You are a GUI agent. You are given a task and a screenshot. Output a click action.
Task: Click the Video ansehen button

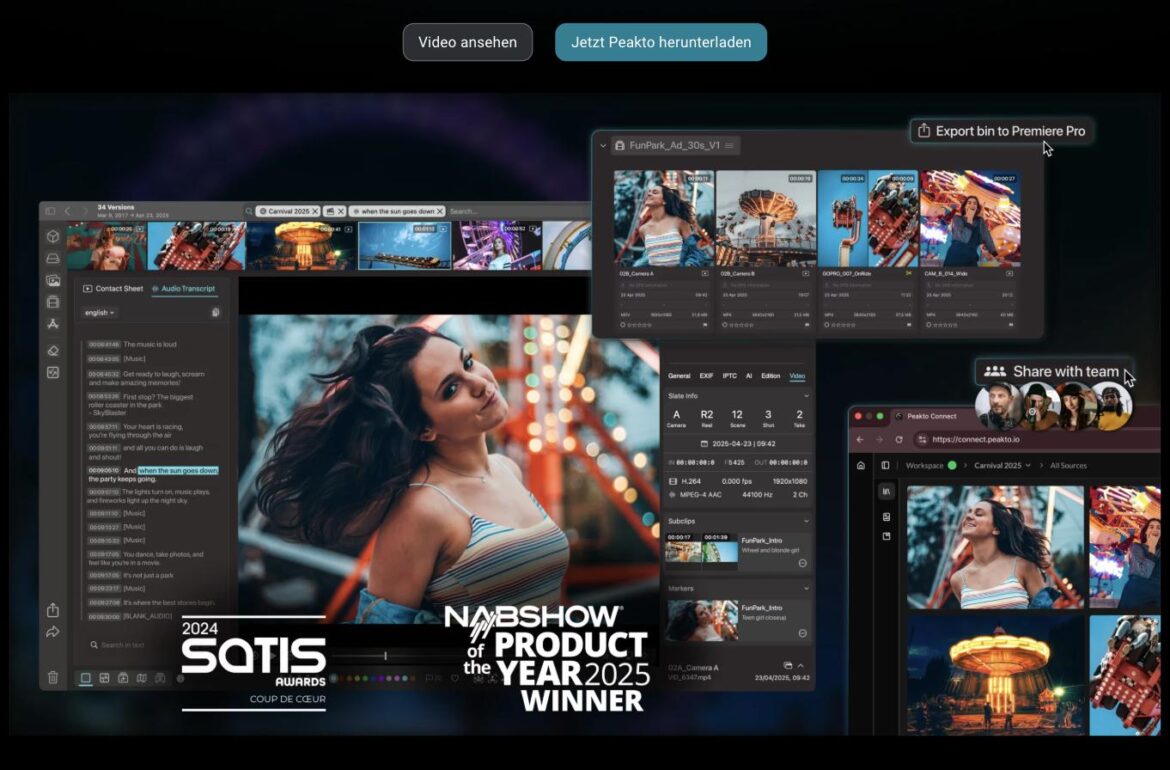(x=468, y=42)
